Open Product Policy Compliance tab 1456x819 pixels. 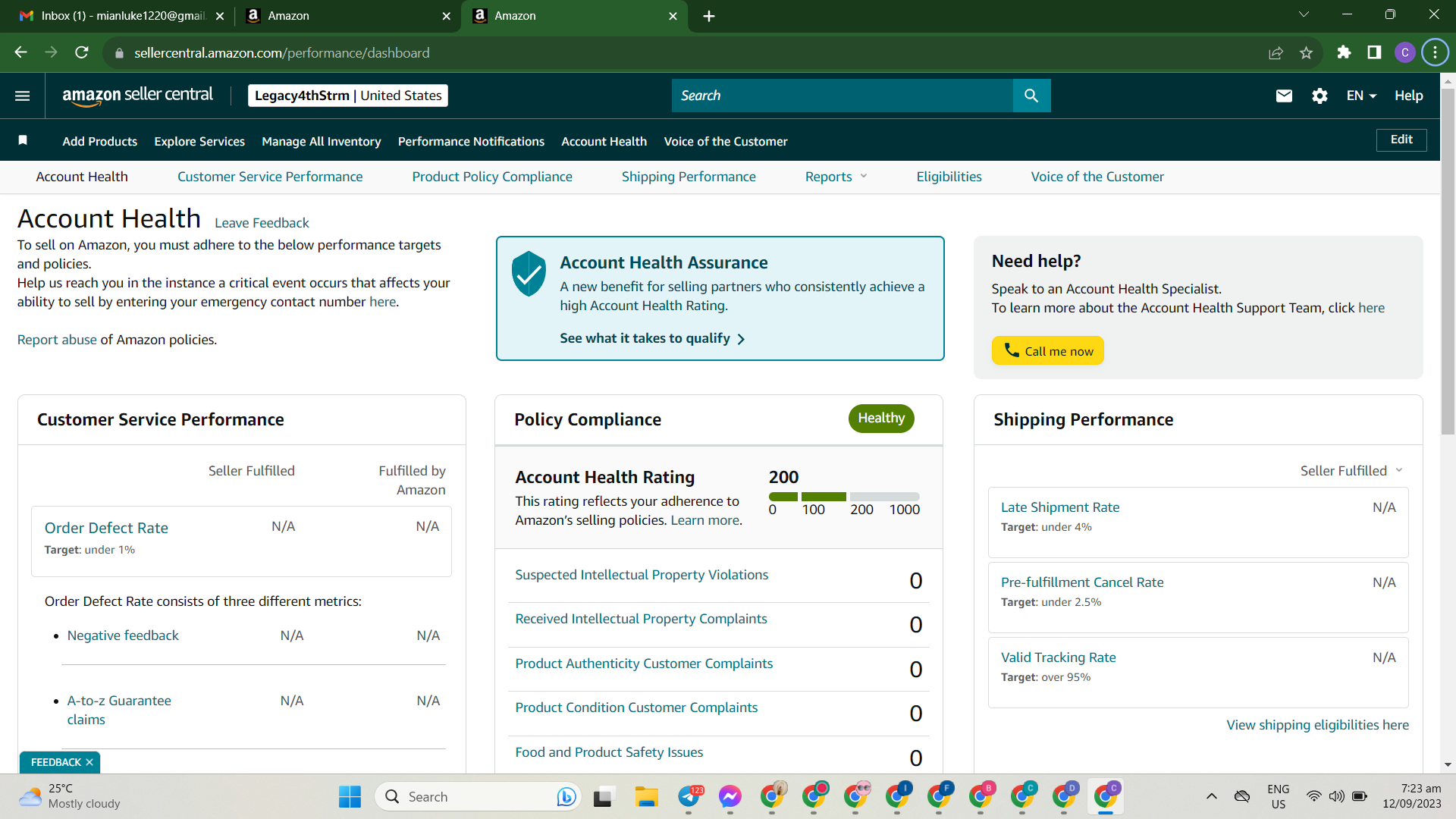492,177
